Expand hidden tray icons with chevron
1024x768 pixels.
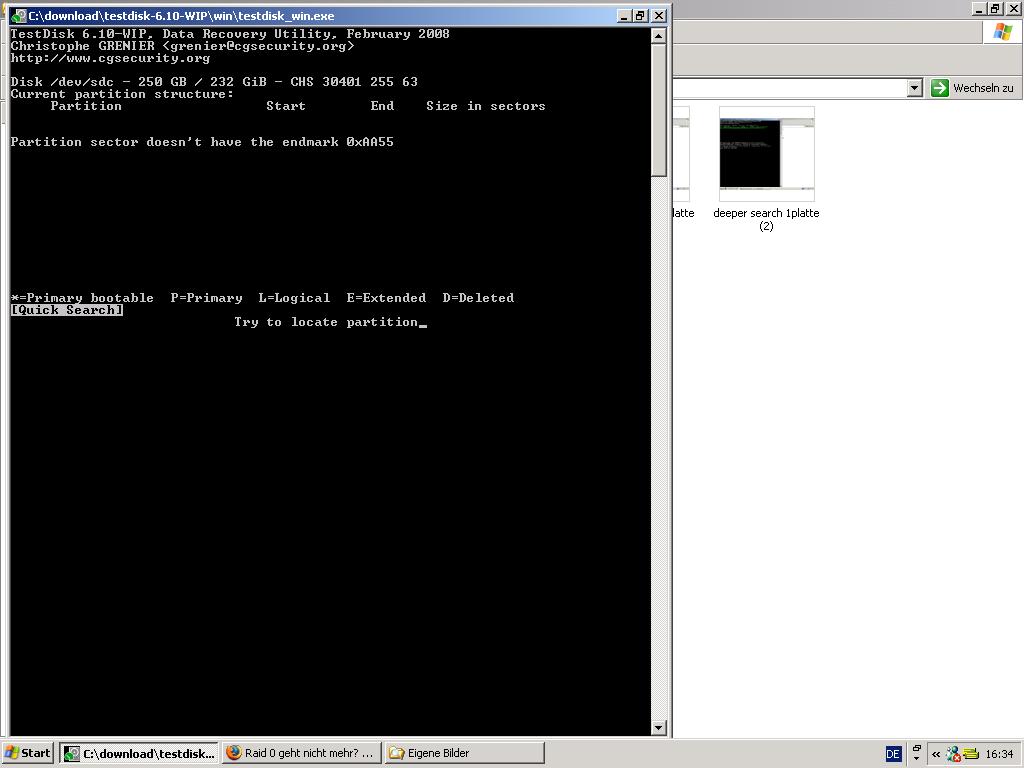point(935,754)
